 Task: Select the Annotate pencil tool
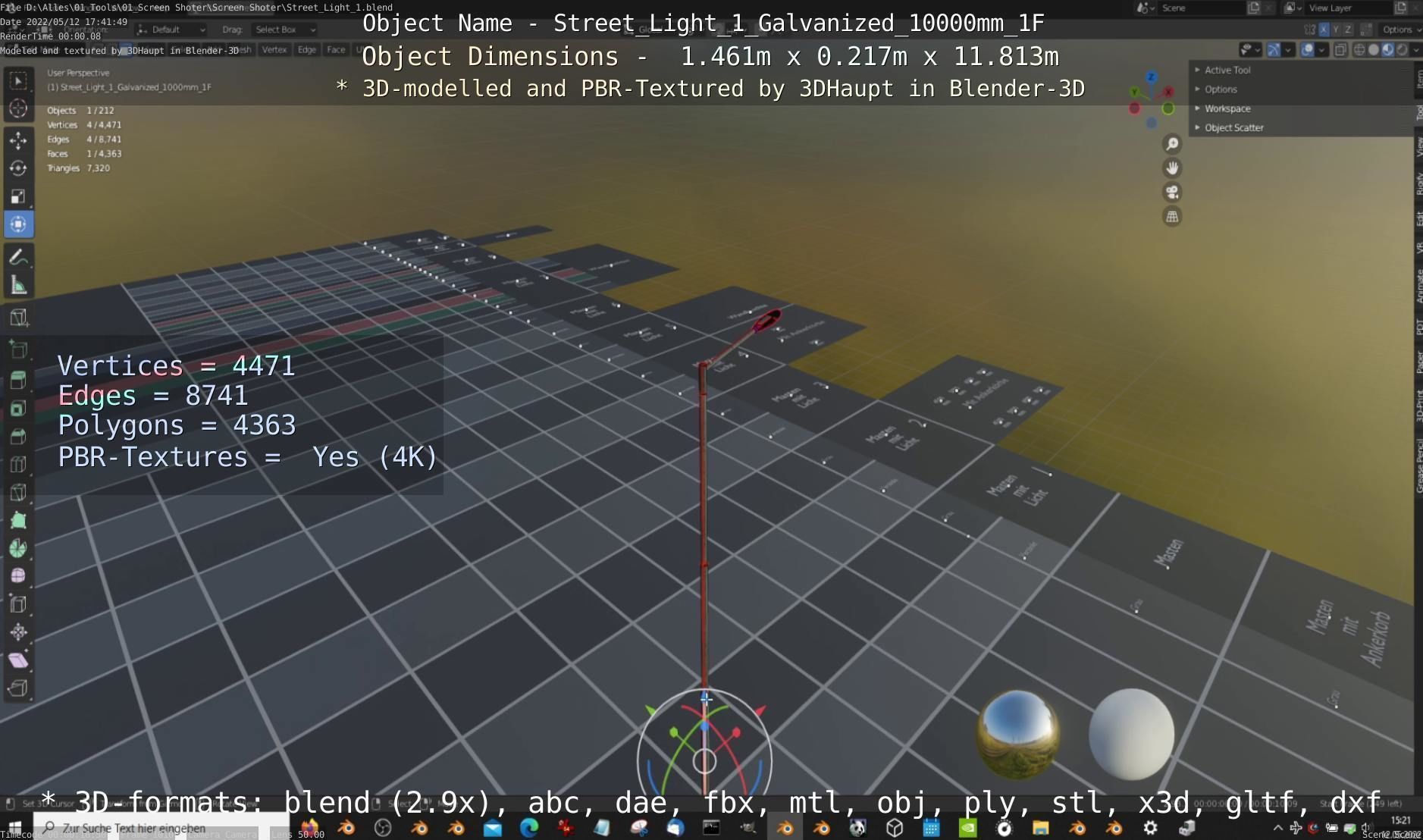(18, 257)
